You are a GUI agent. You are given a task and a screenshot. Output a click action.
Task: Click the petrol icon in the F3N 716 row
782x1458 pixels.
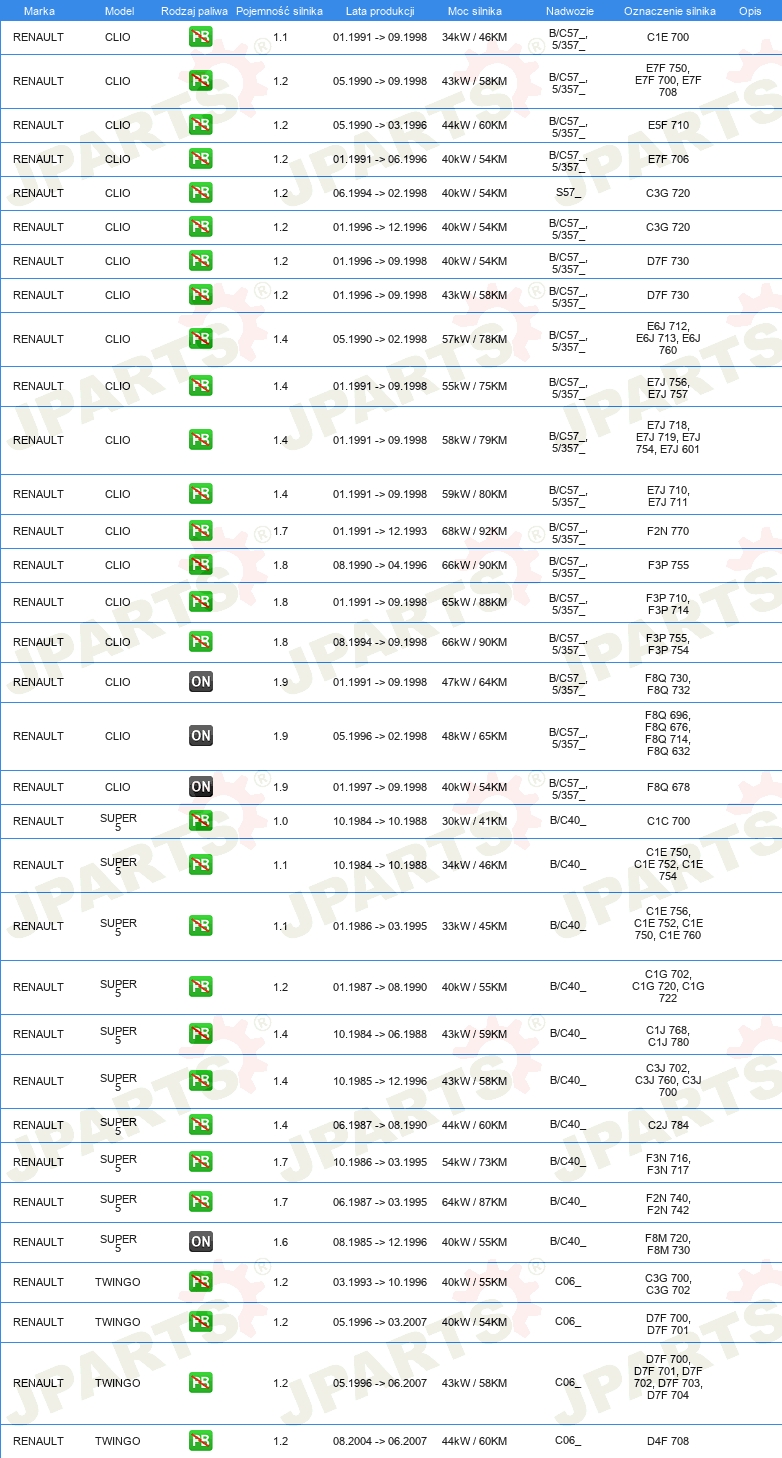[201, 1162]
